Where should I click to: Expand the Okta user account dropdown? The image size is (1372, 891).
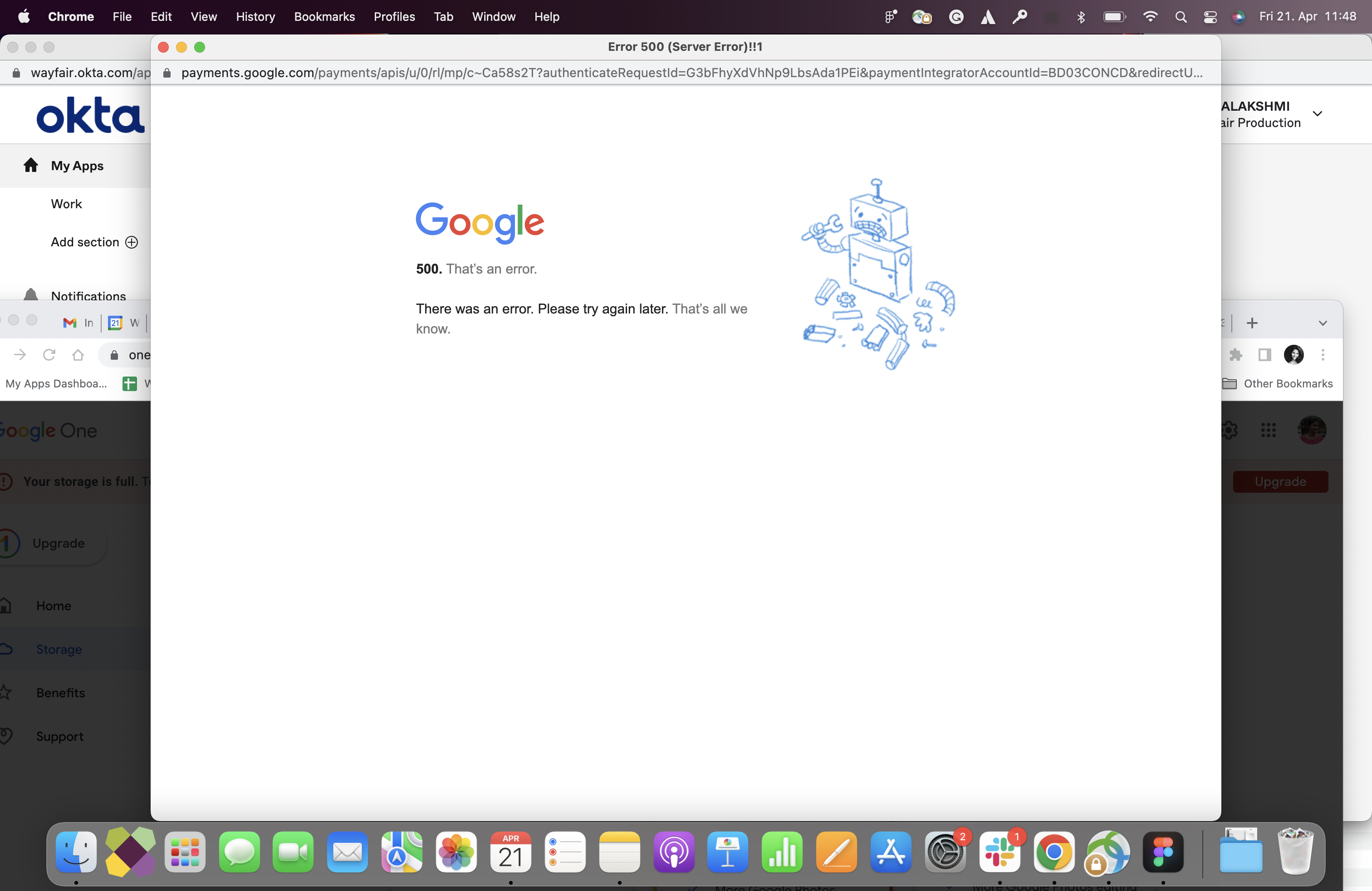(1317, 113)
